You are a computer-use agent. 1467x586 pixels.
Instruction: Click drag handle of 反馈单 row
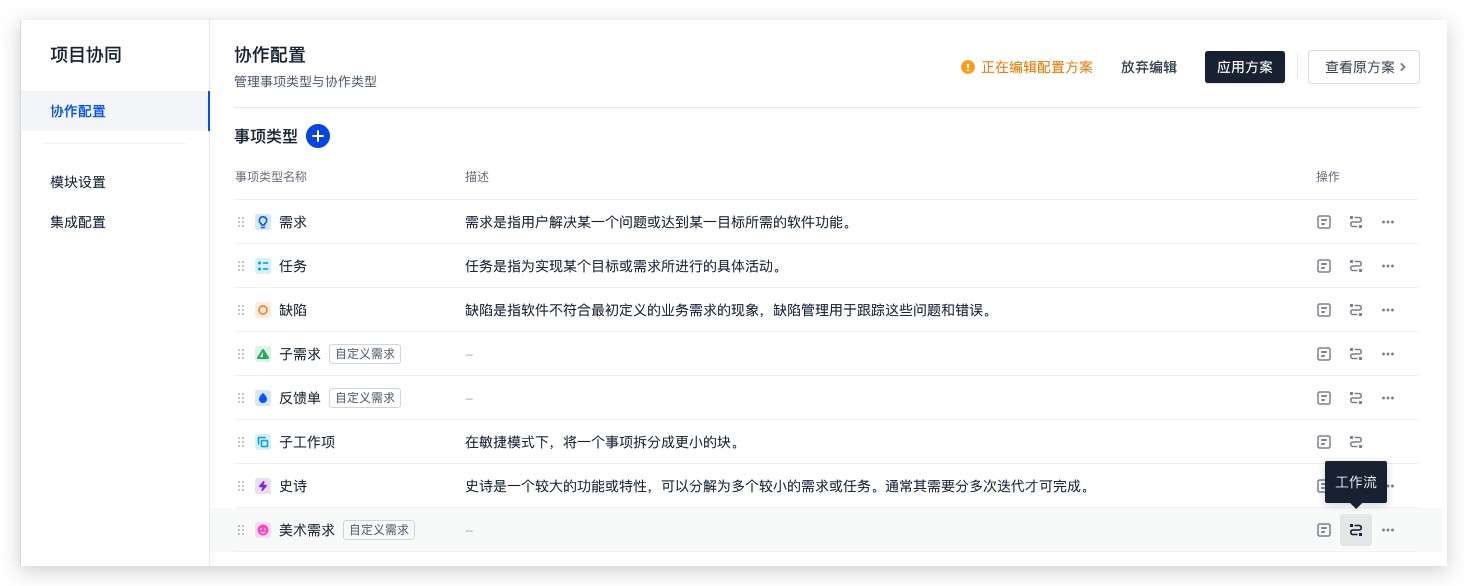[241, 398]
